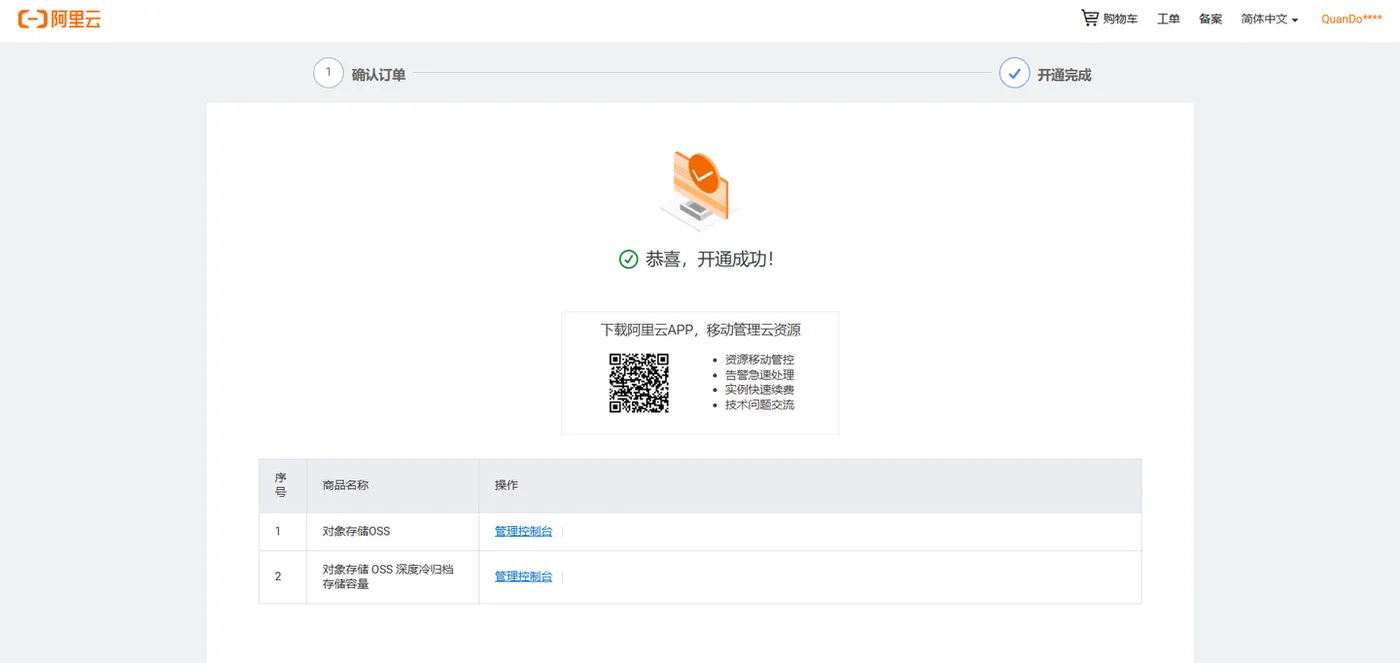Click the 恭喜，开通成功！ message
This screenshot has width=1400, height=663.
[709, 259]
